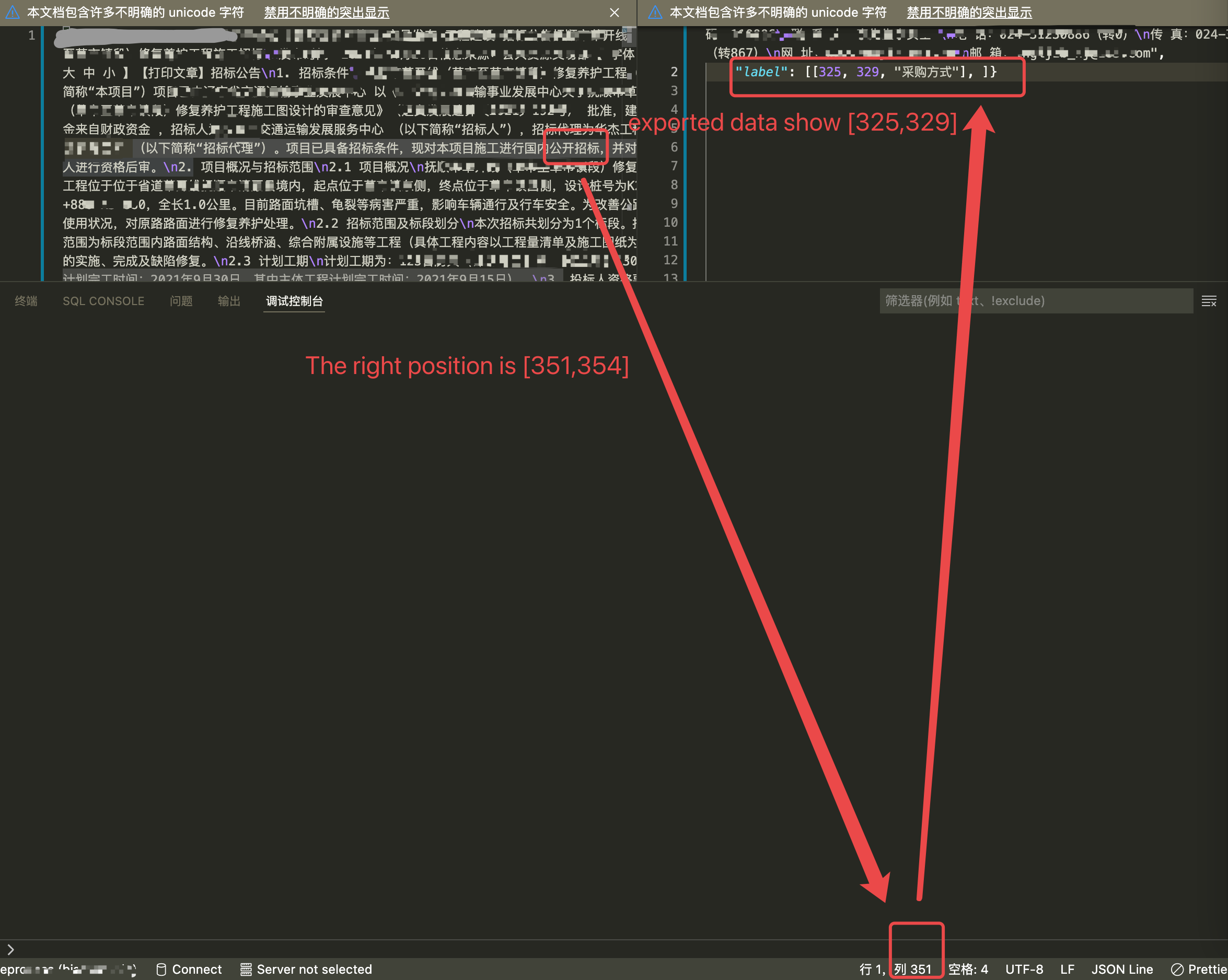Open the UTF-8 encoding picker
The width and height of the screenshot is (1228, 980).
click(1025, 970)
